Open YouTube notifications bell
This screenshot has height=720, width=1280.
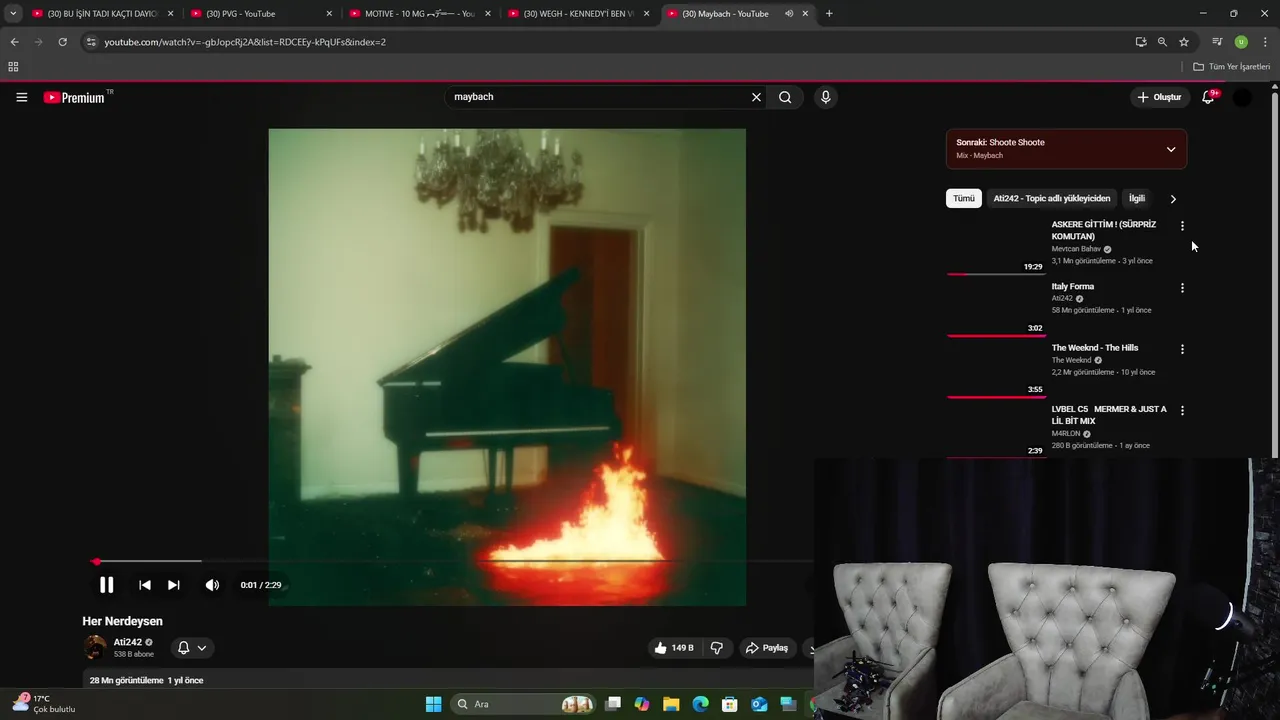[1208, 97]
